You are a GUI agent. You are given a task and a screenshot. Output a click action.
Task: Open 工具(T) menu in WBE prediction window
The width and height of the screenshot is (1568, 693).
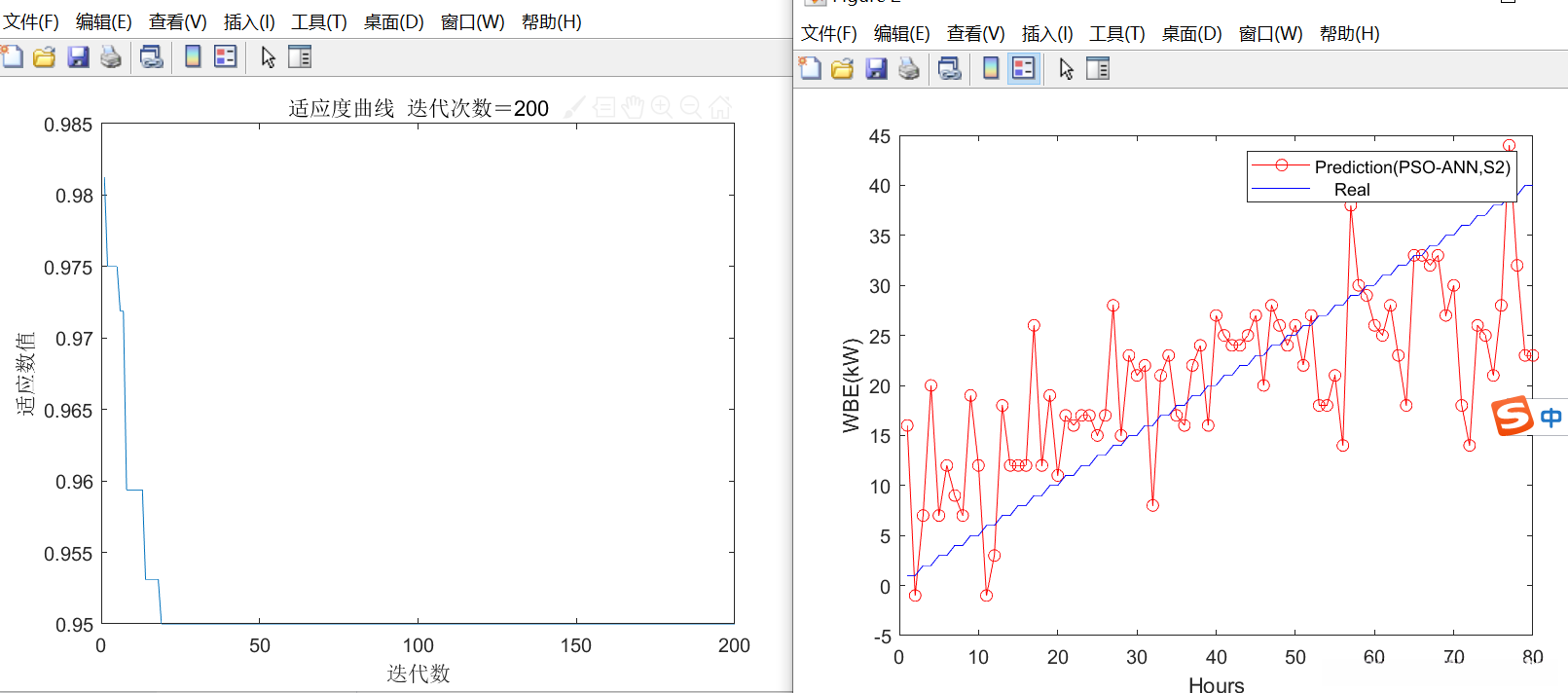pyautogui.click(x=1117, y=33)
